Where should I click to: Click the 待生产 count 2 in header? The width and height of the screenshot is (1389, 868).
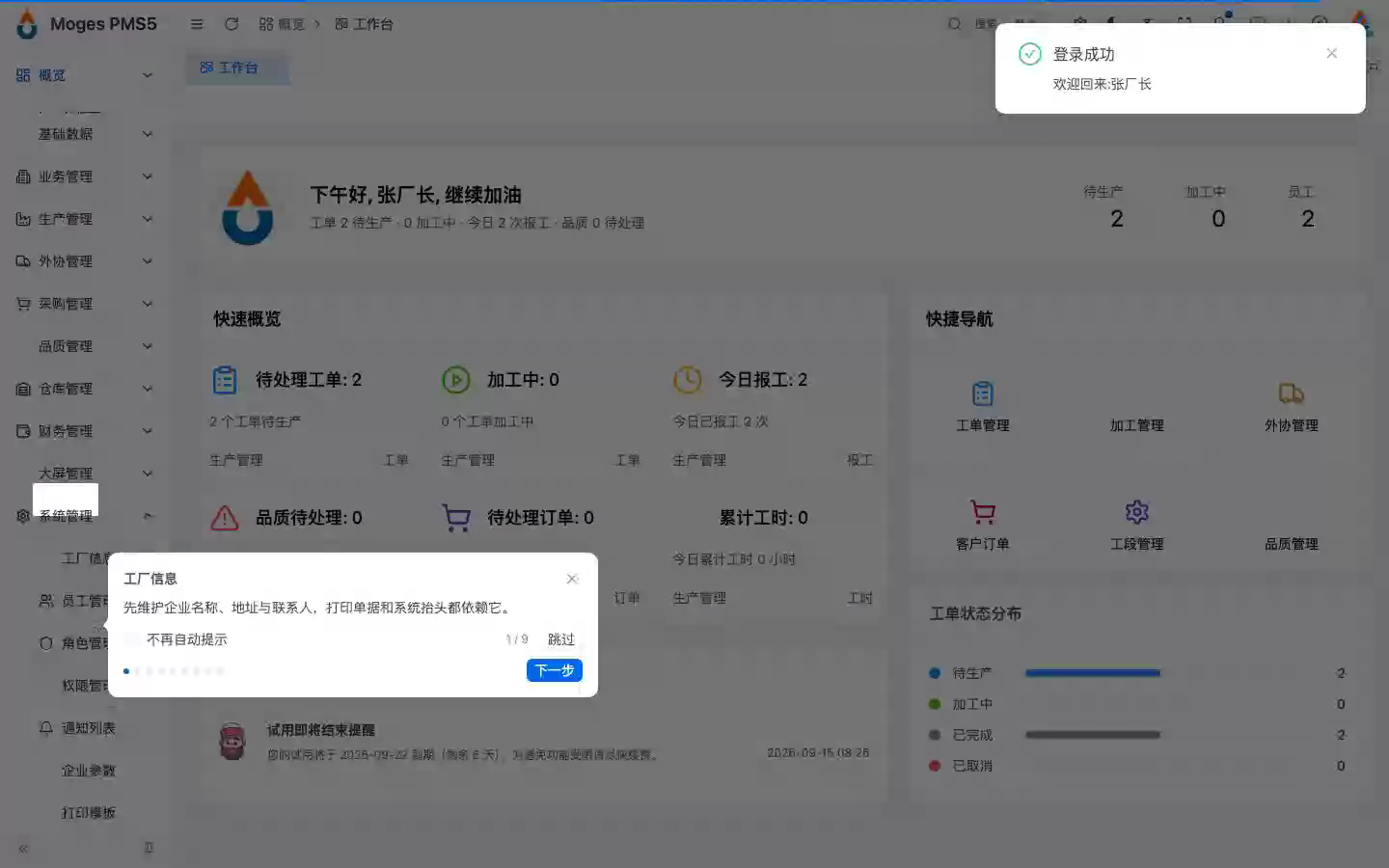pos(1117,219)
